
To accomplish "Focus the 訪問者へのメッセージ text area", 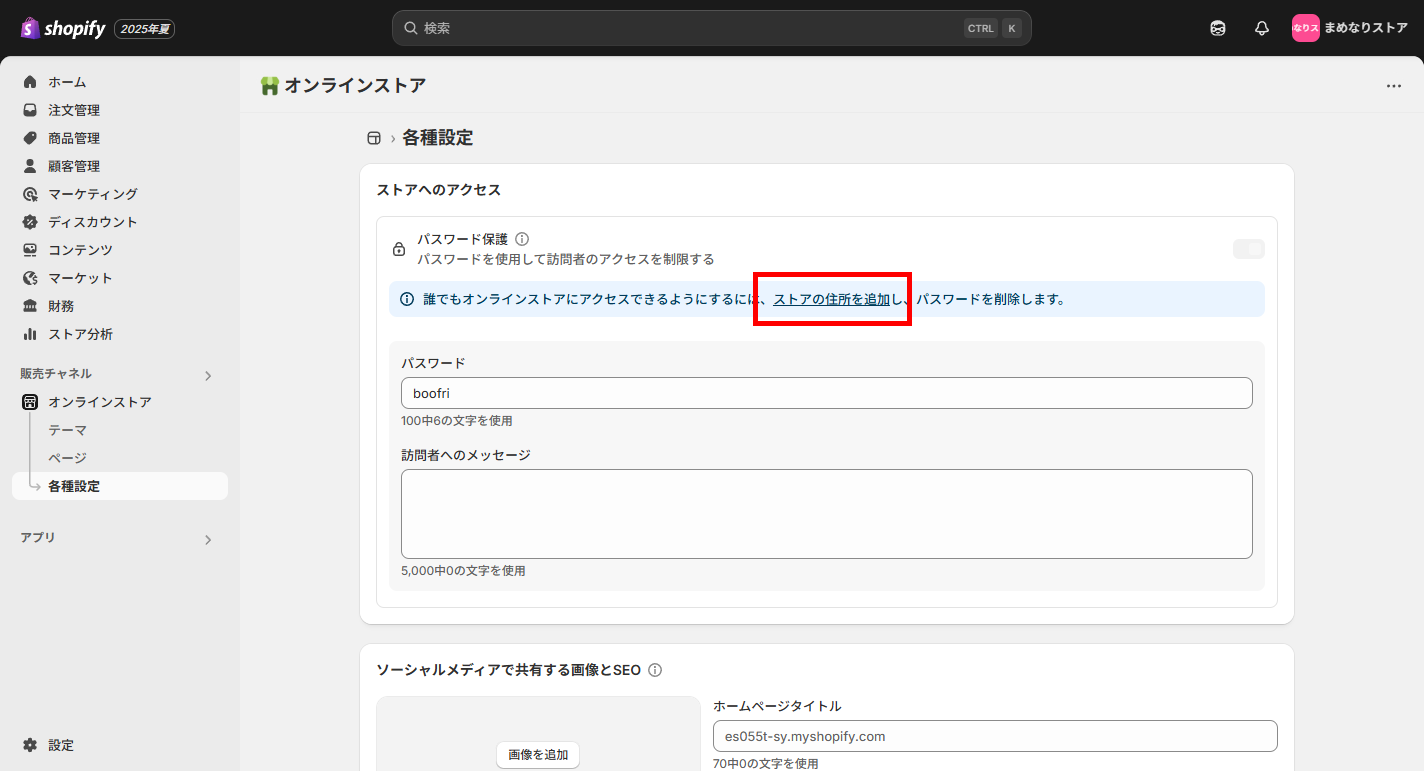I will 826,513.
